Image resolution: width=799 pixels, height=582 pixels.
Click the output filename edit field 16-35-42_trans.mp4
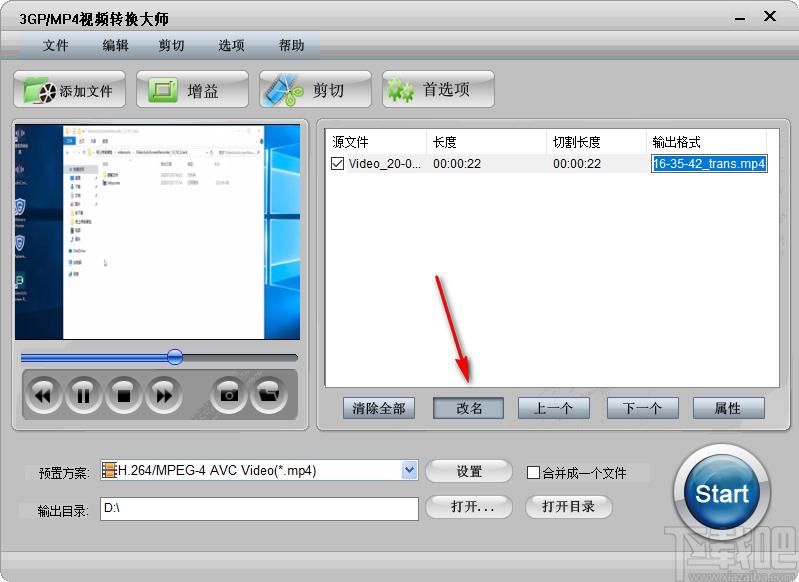[x=709, y=164]
